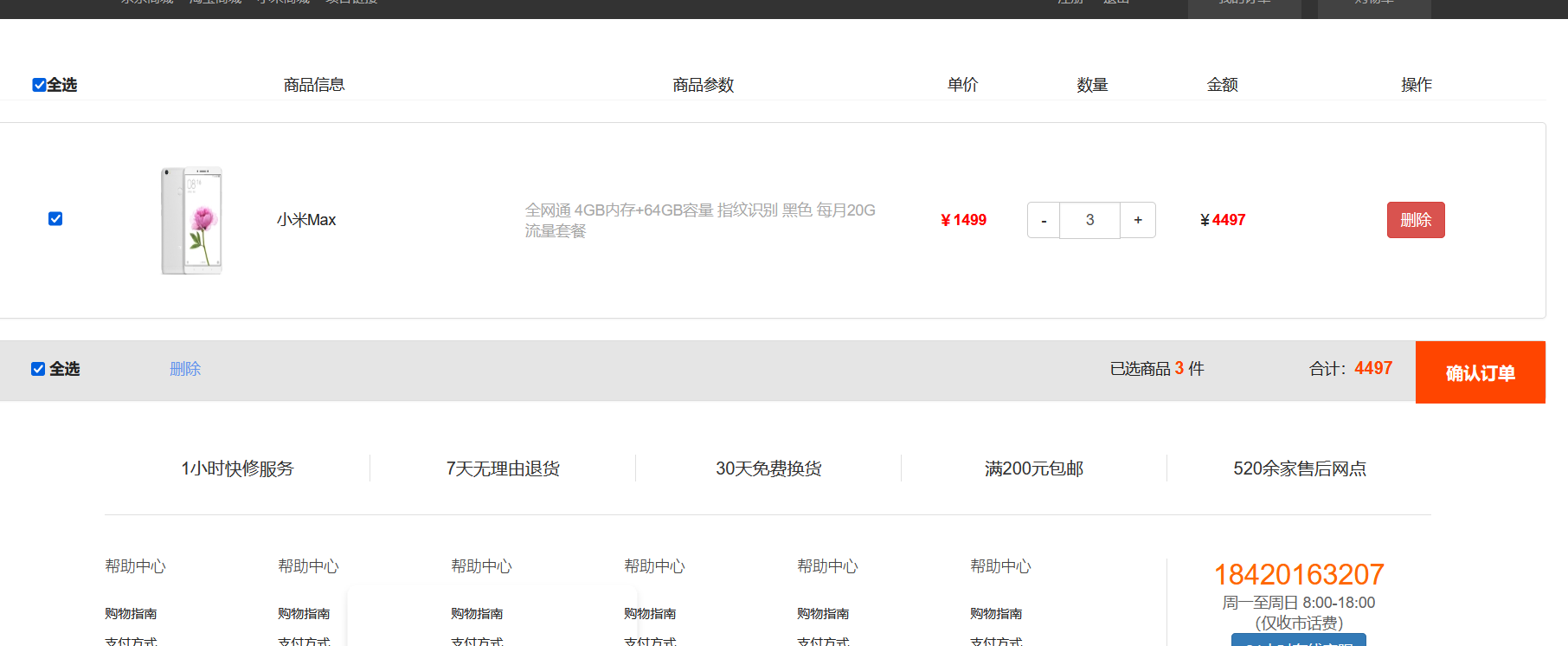Click the quantity input field showing 3
Image resolution: width=1568 pixels, height=646 pixels.
point(1090,220)
